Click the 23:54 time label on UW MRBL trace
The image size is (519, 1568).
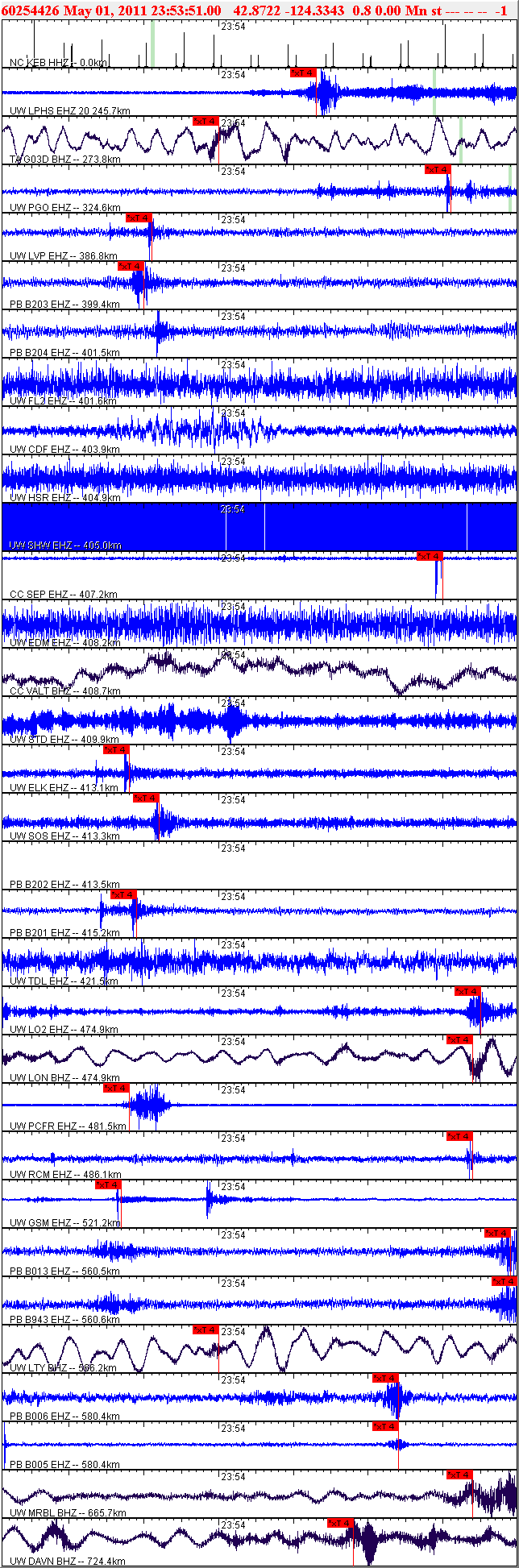pos(233,1477)
